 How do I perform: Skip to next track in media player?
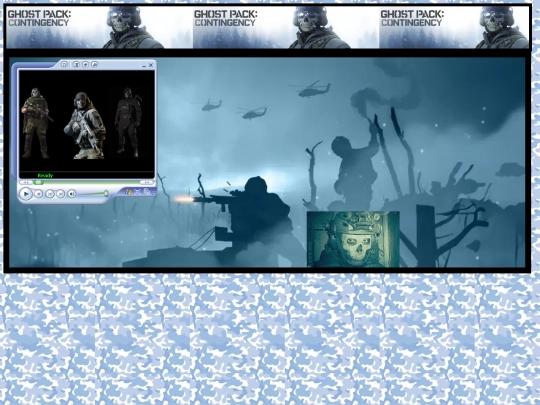61,194
